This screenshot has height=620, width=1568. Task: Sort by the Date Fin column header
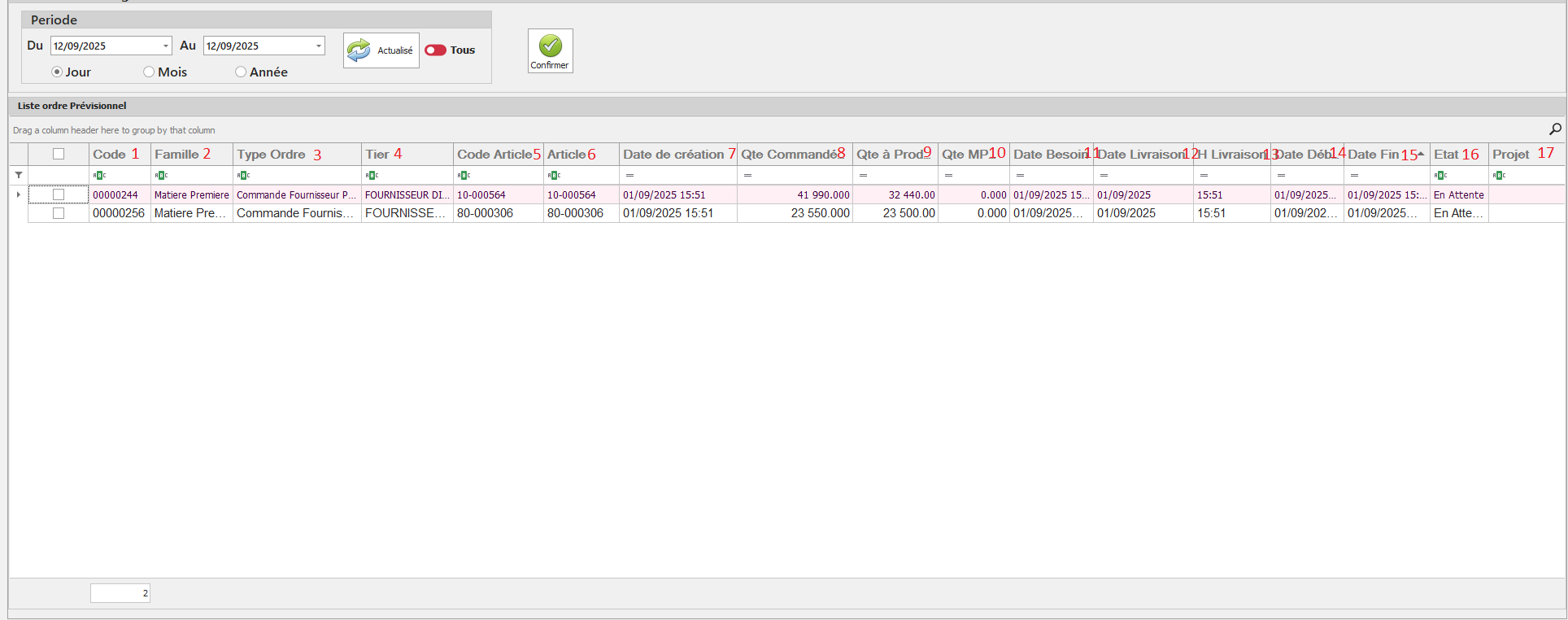click(x=1373, y=154)
